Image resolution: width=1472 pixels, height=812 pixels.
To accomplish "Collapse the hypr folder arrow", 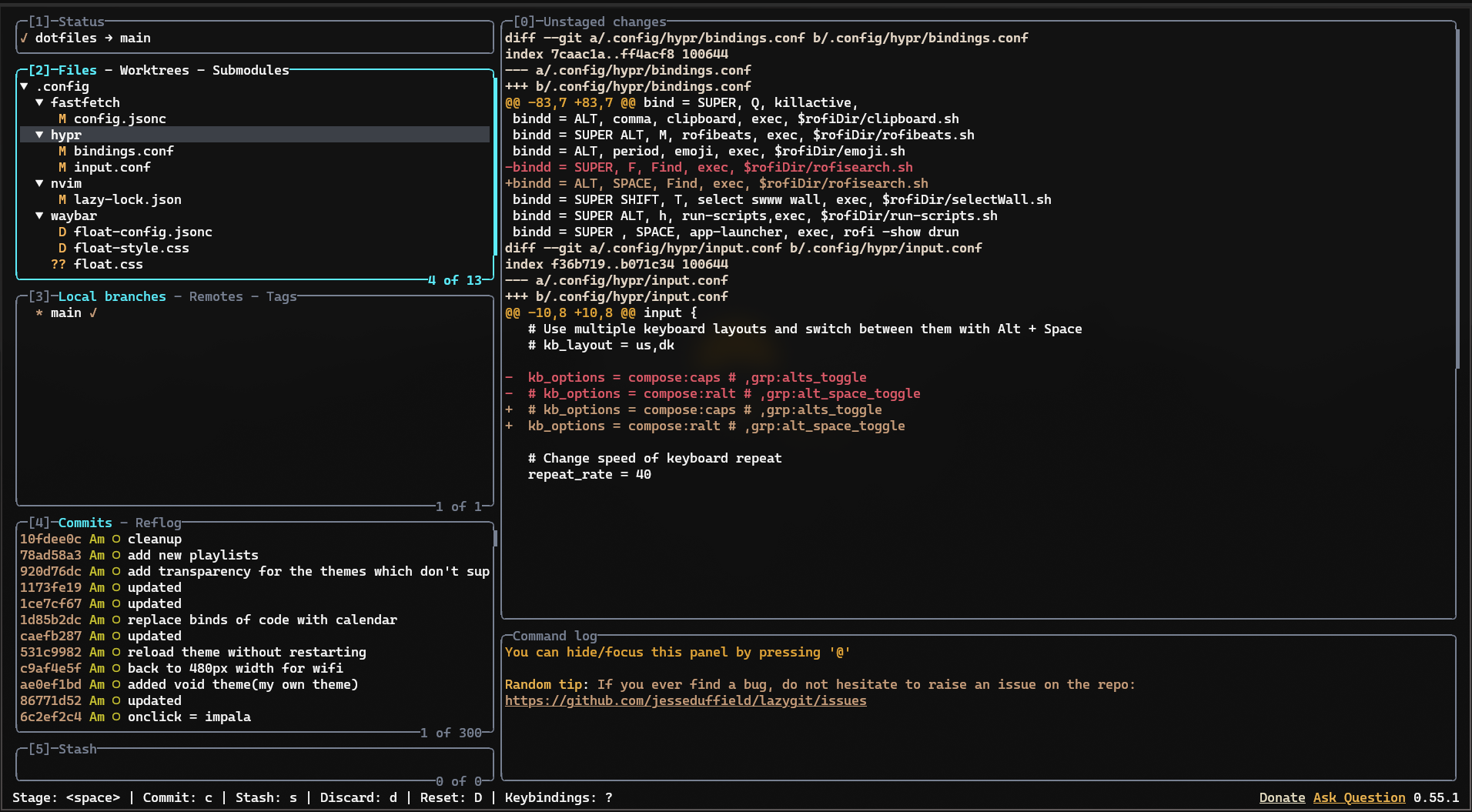I will 39,135.
